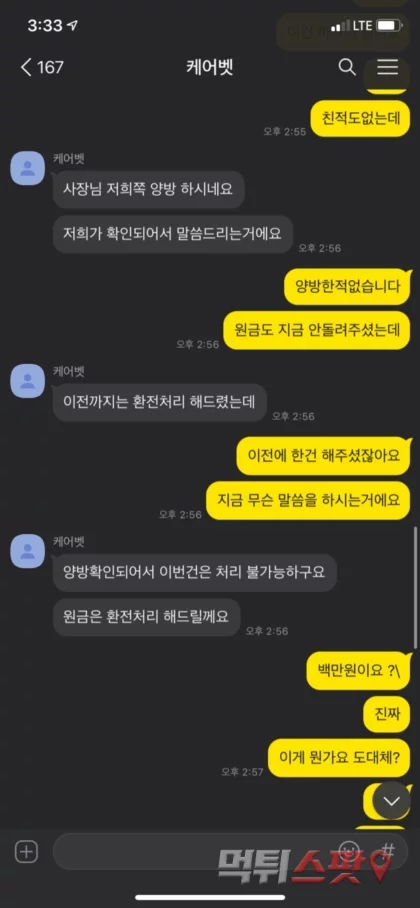This screenshot has width=420, height=908.
Task: Tap the hashtag search icon
Action: [388, 850]
